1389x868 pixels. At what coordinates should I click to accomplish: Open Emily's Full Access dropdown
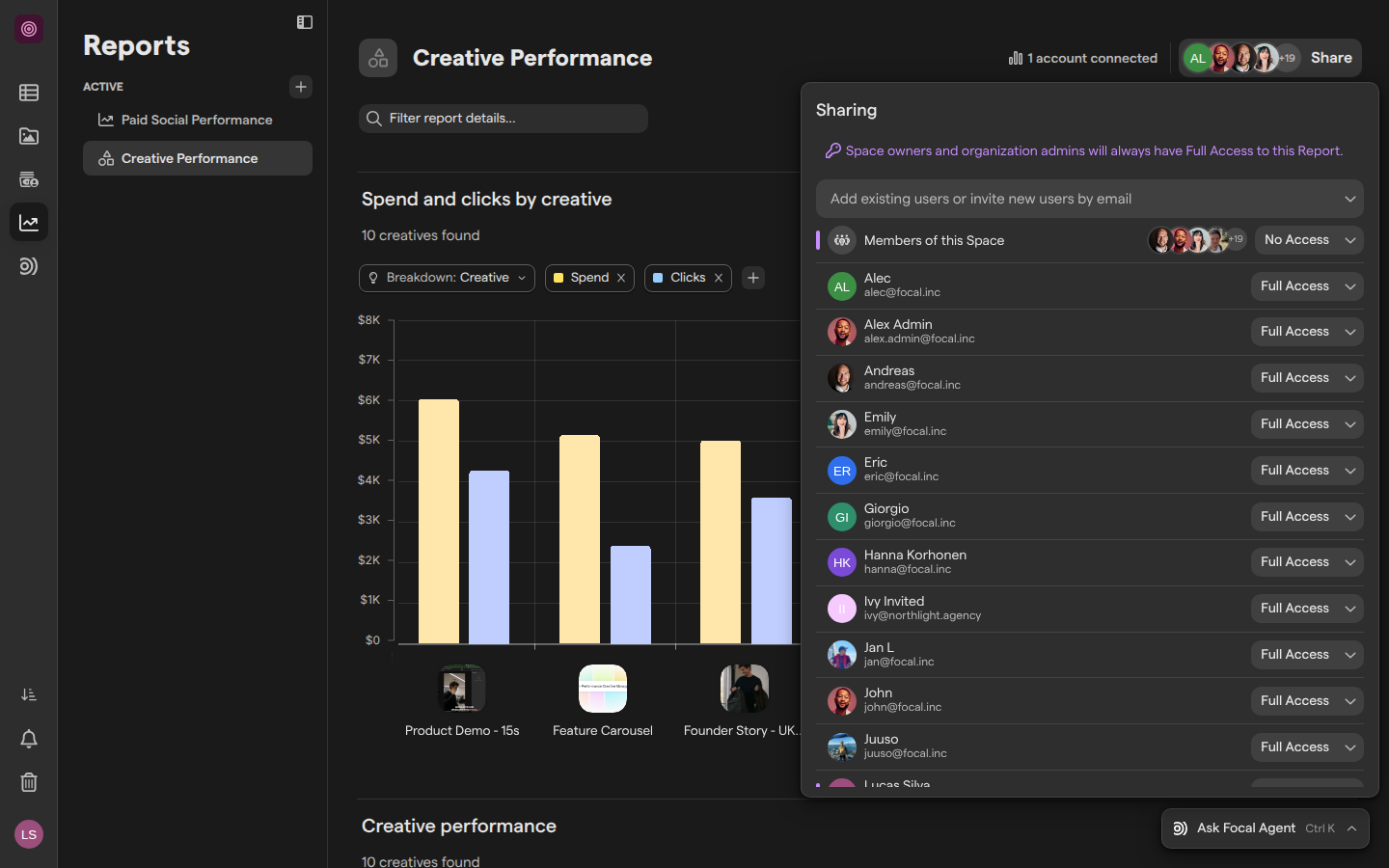[1307, 424]
